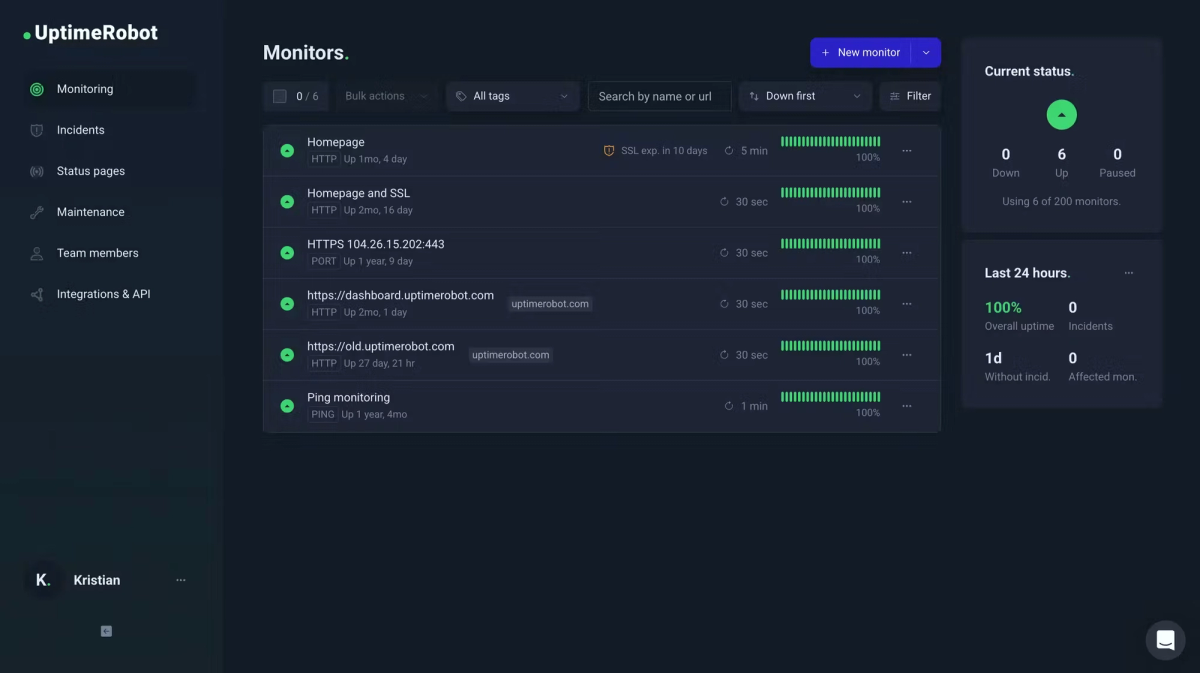Open the Monitoring sidebar section

[x=108, y=89]
